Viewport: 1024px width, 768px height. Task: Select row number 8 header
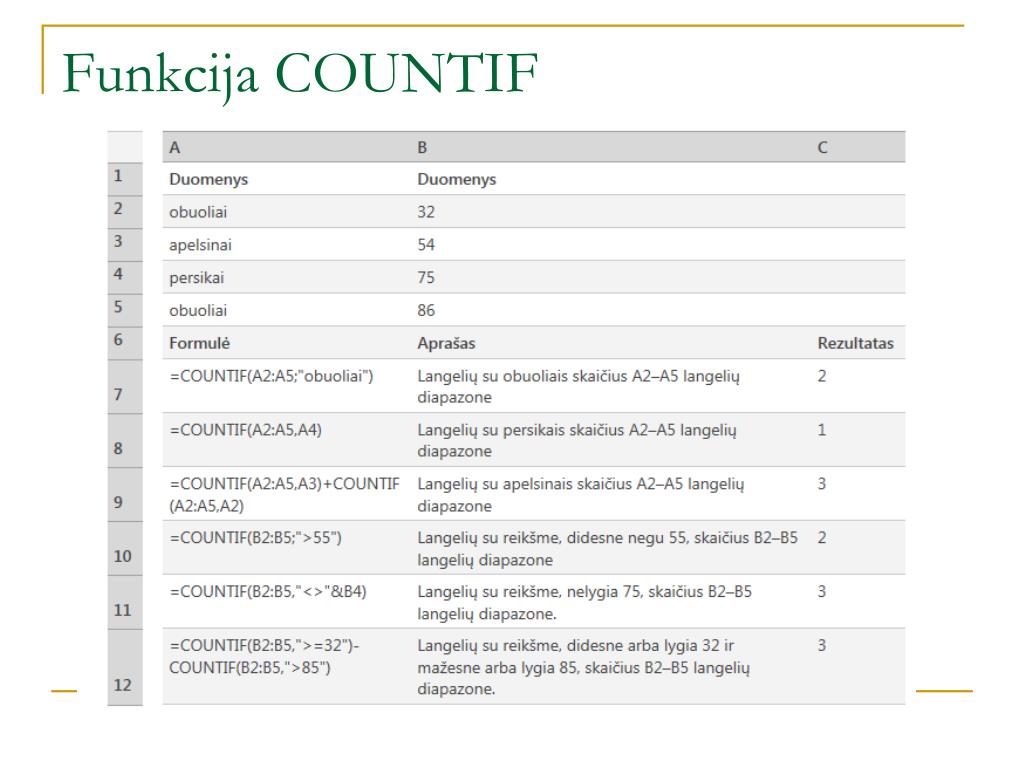pos(125,440)
